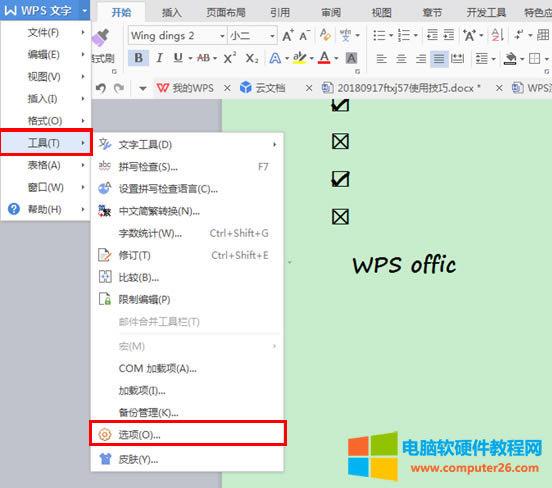Apply text highlight color

[300, 58]
